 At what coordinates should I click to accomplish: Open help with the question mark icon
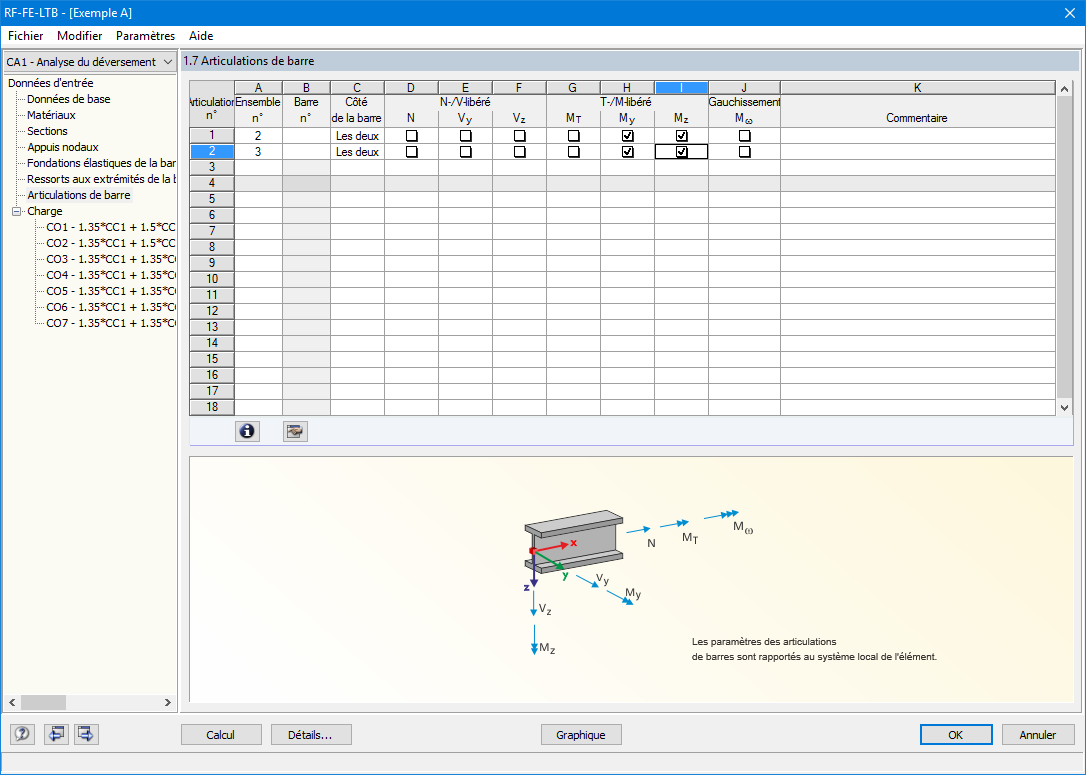[x=22, y=733]
